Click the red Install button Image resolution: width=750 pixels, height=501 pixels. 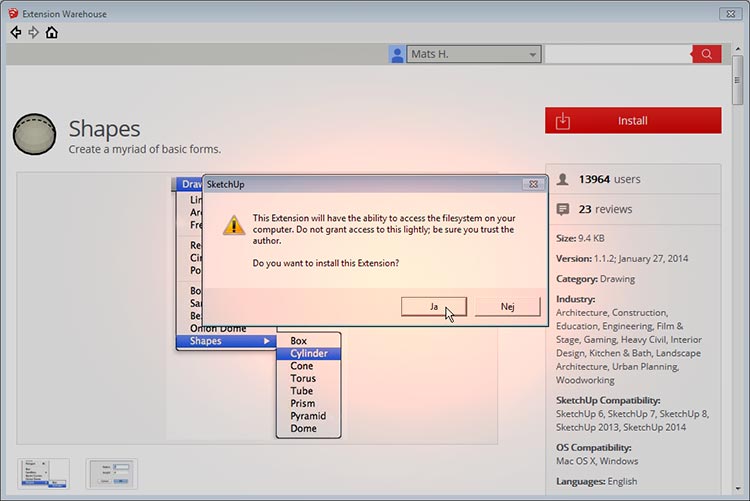(x=633, y=121)
